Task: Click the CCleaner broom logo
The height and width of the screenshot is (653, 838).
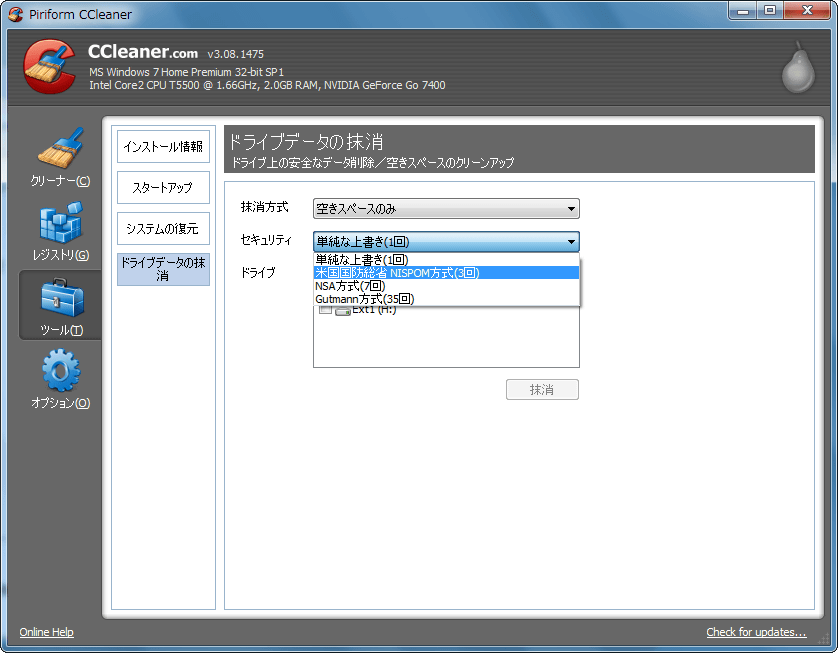Action: 48,66
